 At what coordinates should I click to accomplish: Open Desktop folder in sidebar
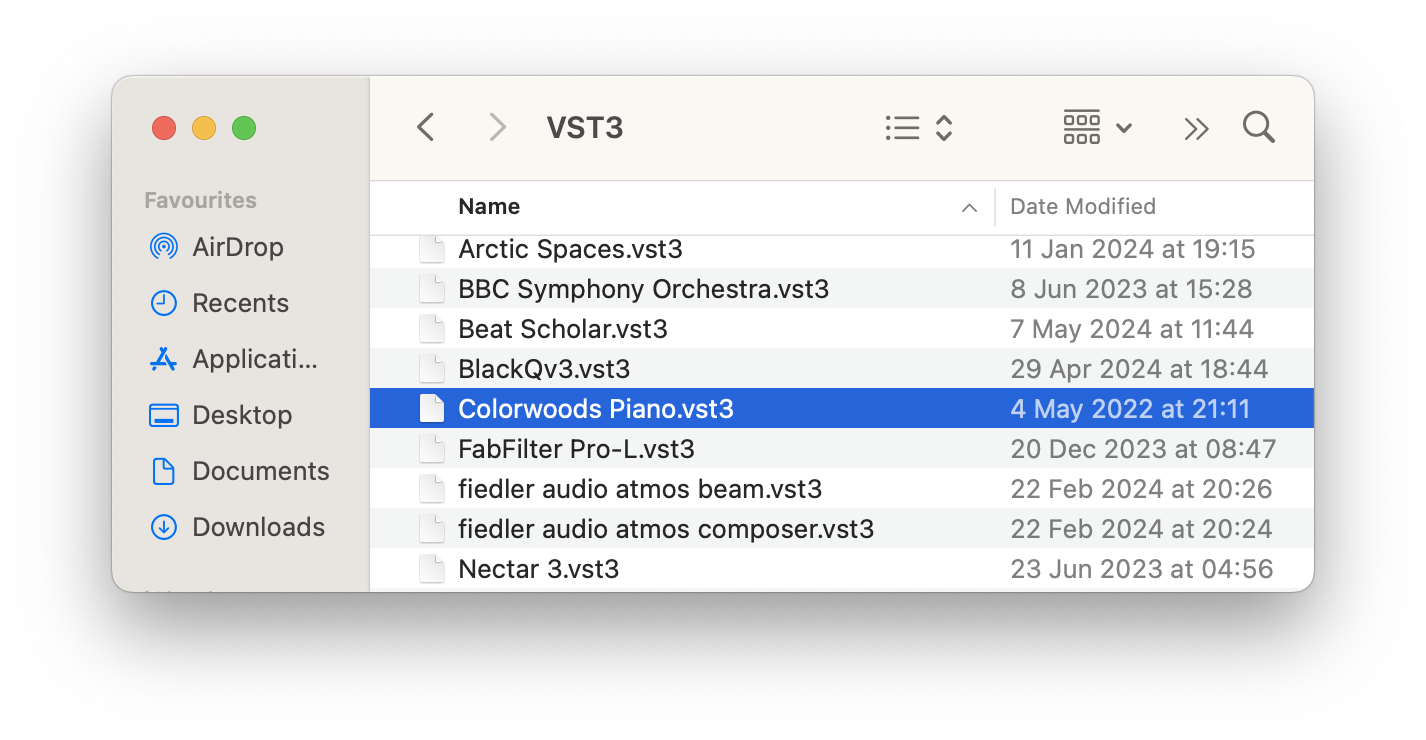(x=242, y=415)
